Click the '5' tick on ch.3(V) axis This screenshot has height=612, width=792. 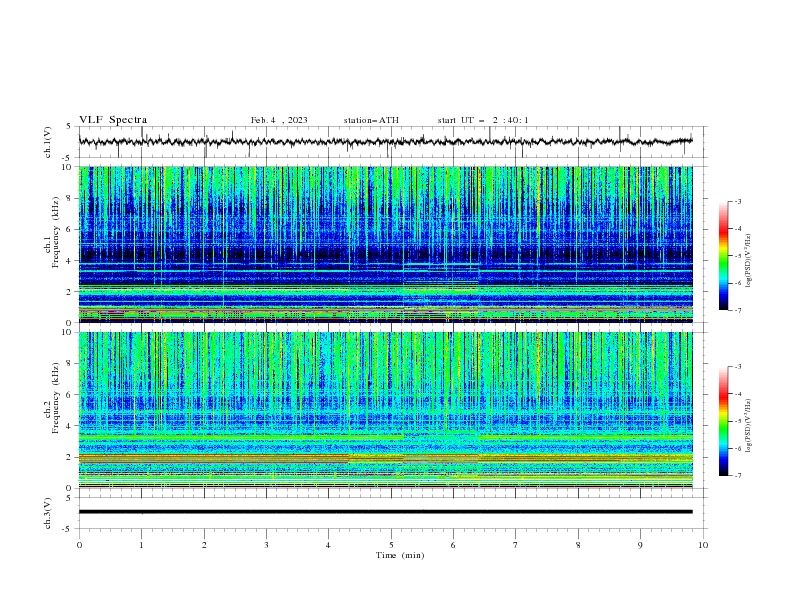tap(69, 497)
